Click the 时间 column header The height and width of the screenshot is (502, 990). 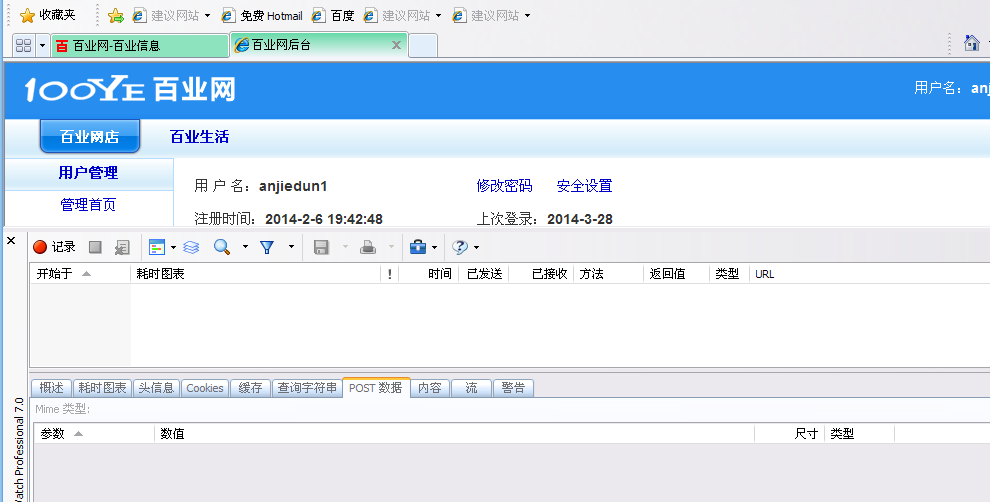click(428, 273)
